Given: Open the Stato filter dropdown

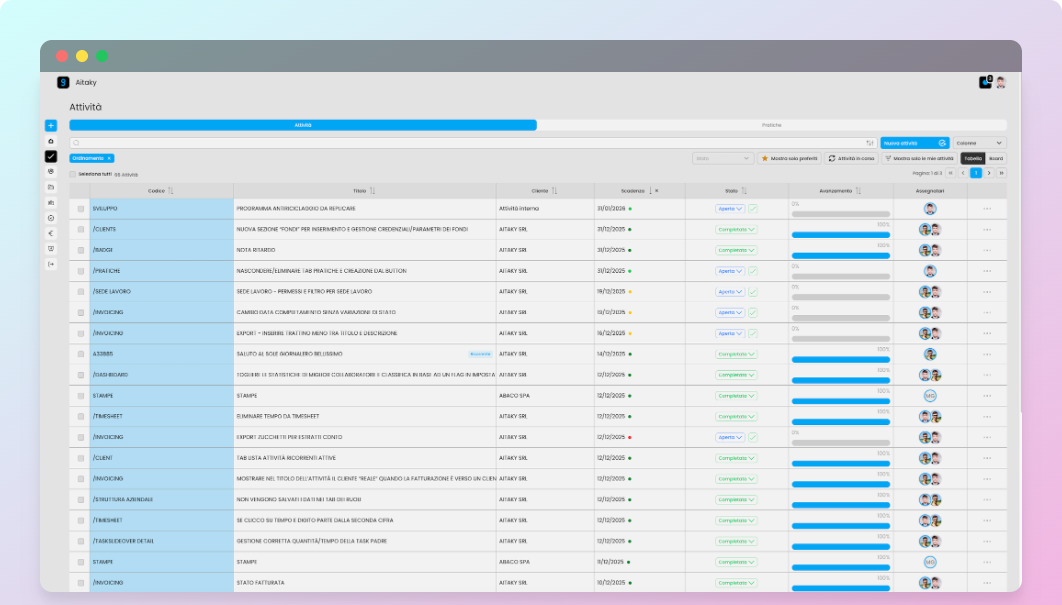Looking at the screenshot, I should coord(722,158).
